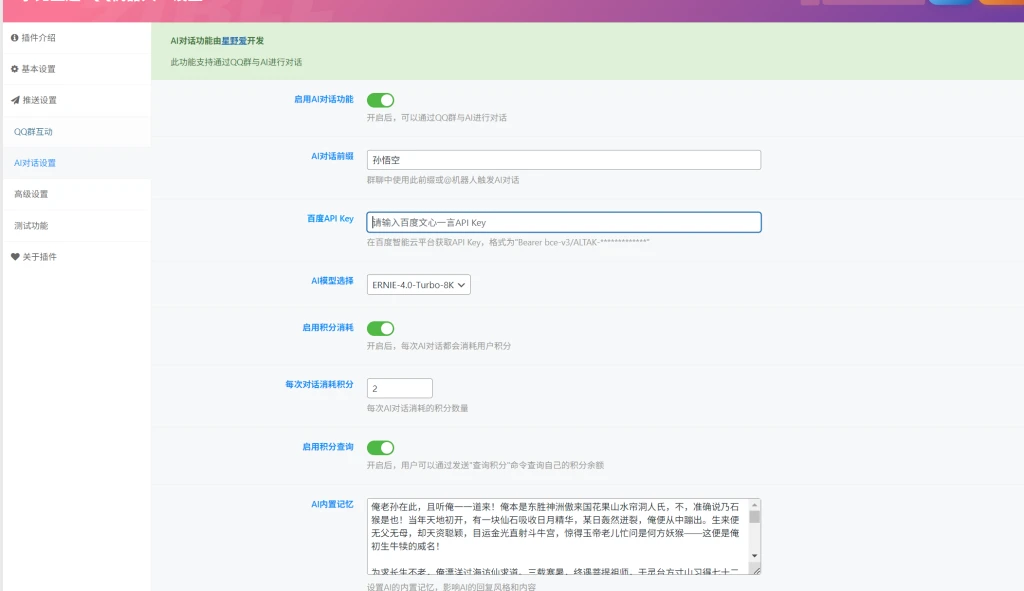Click the heart icon beside 关于插件

pos(14,256)
